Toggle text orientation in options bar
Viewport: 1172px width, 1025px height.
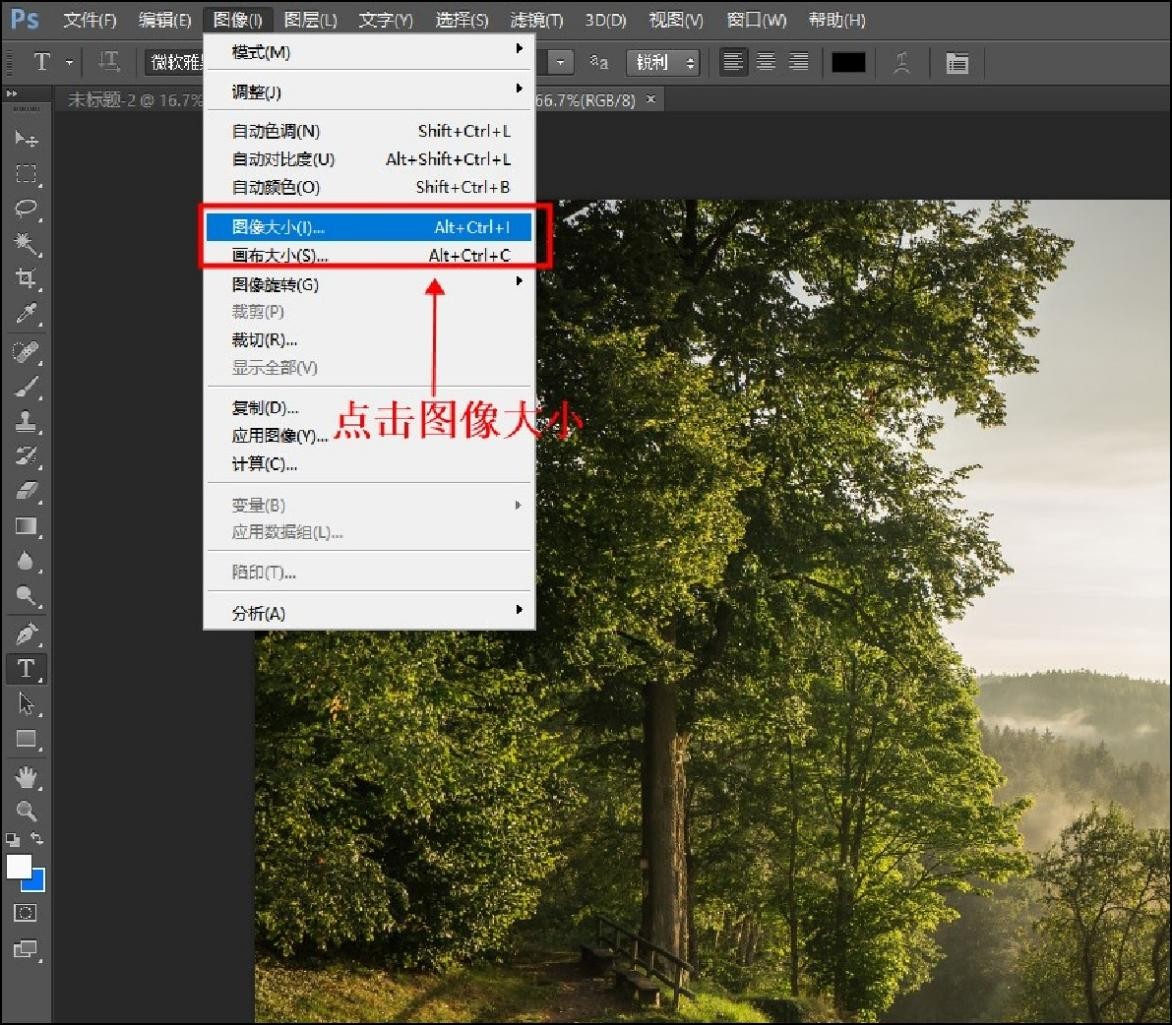point(109,62)
